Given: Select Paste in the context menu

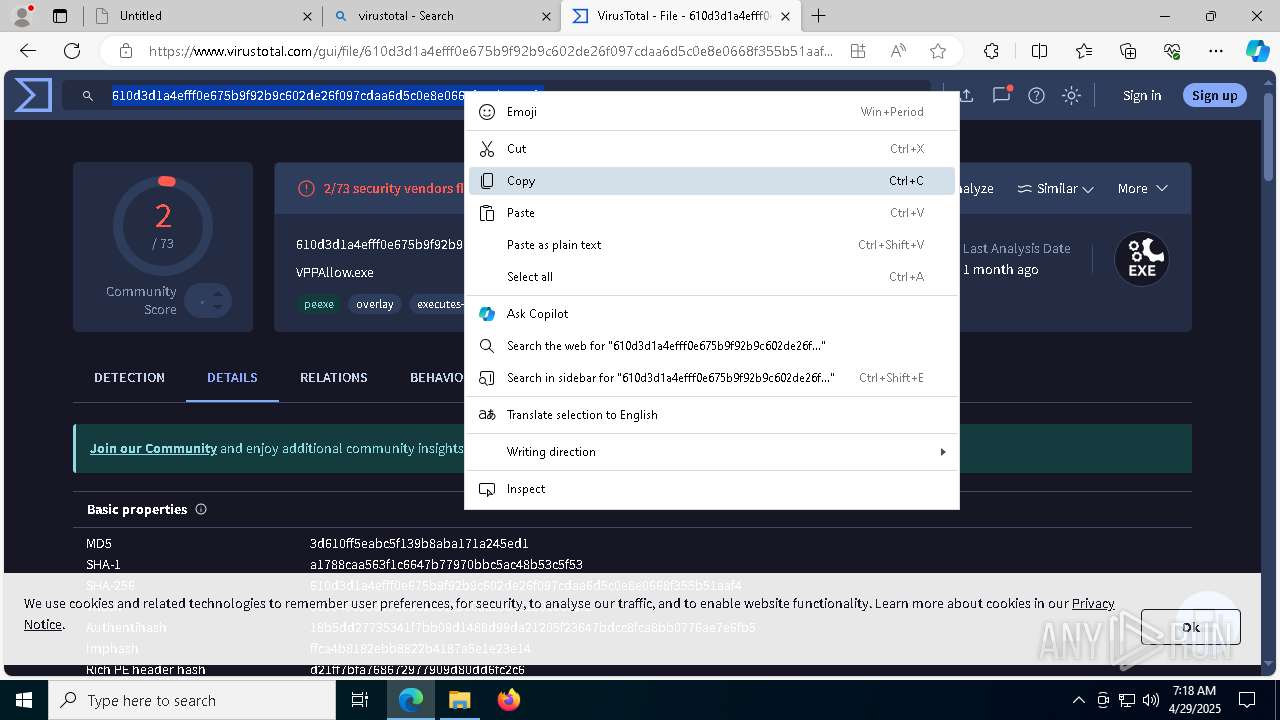Looking at the screenshot, I should coord(712,213).
